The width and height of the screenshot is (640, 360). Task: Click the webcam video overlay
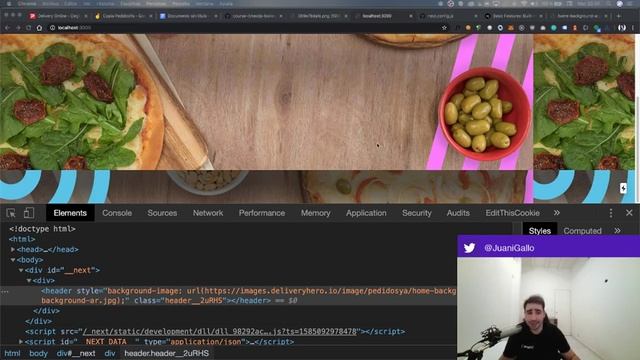pyautogui.click(x=549, y=309)
